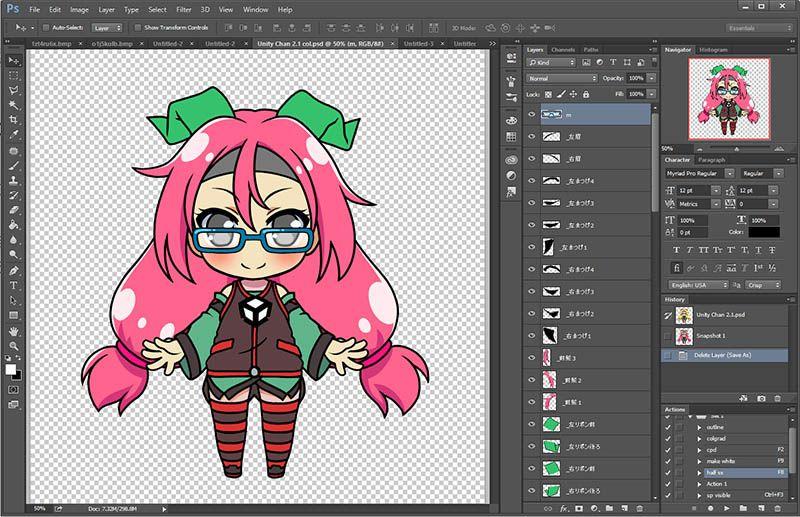The image size is (800, 517).
Task: Select the Delete Layer (Save As) history state
Action: [724, 355]
